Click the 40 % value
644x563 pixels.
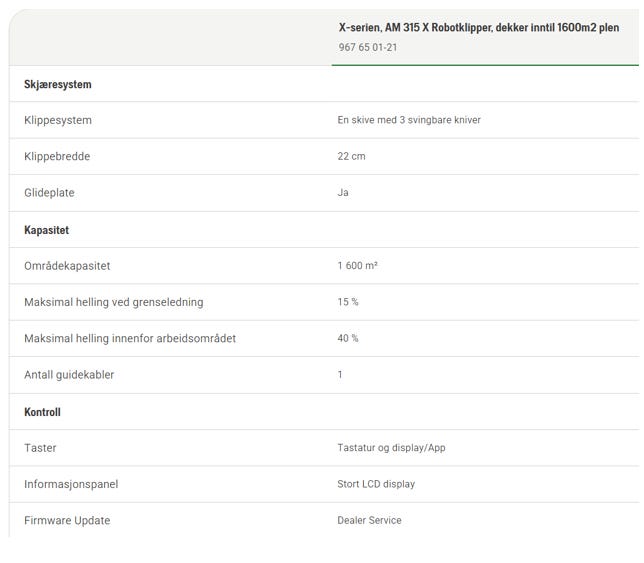[x=348, y=338]
